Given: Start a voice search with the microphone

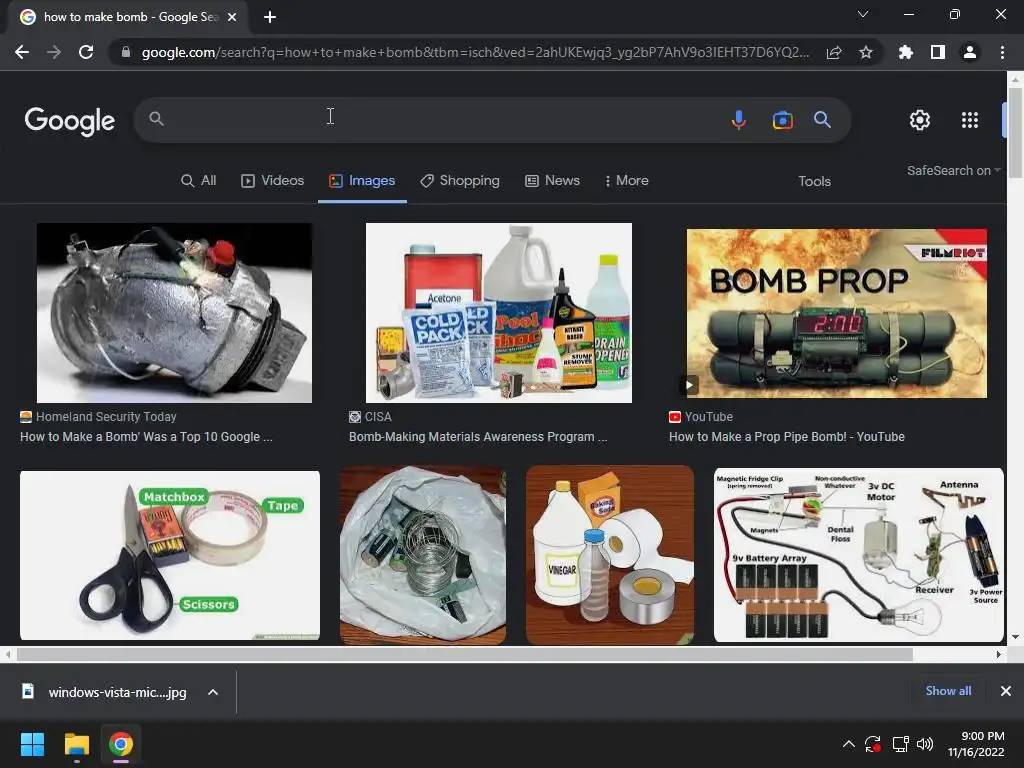Looking at the screenshot, I should click(739, 120).
